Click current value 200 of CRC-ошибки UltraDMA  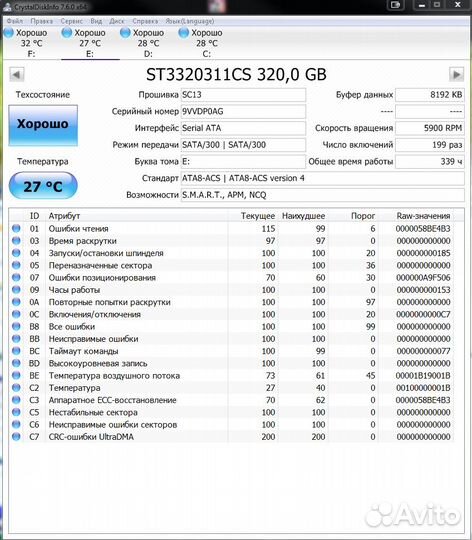tap(268, 437)
